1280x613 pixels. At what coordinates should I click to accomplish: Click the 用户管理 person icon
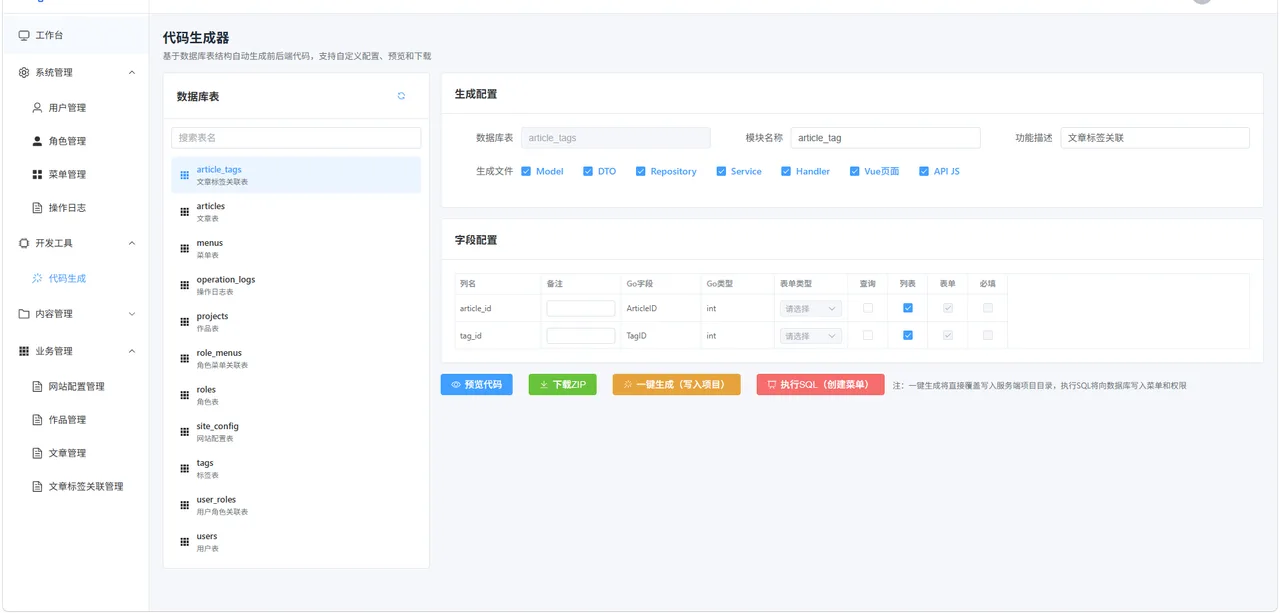[38, 107]
